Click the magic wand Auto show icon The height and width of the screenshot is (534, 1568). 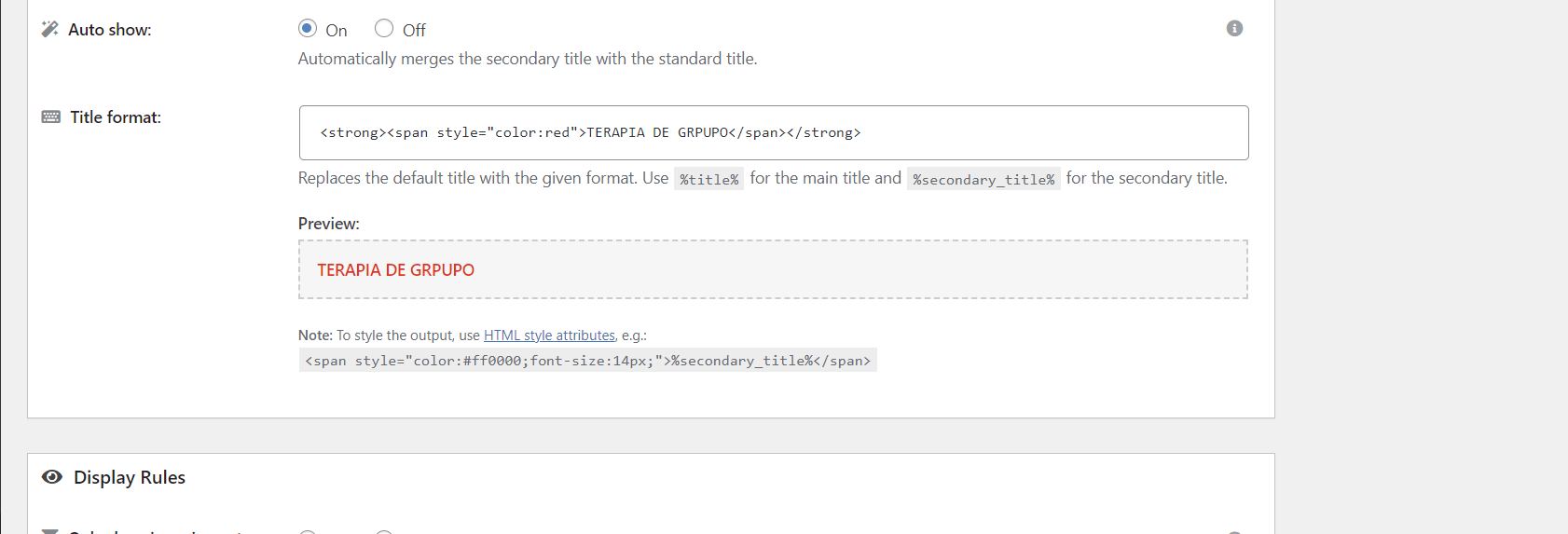point(50,29)
